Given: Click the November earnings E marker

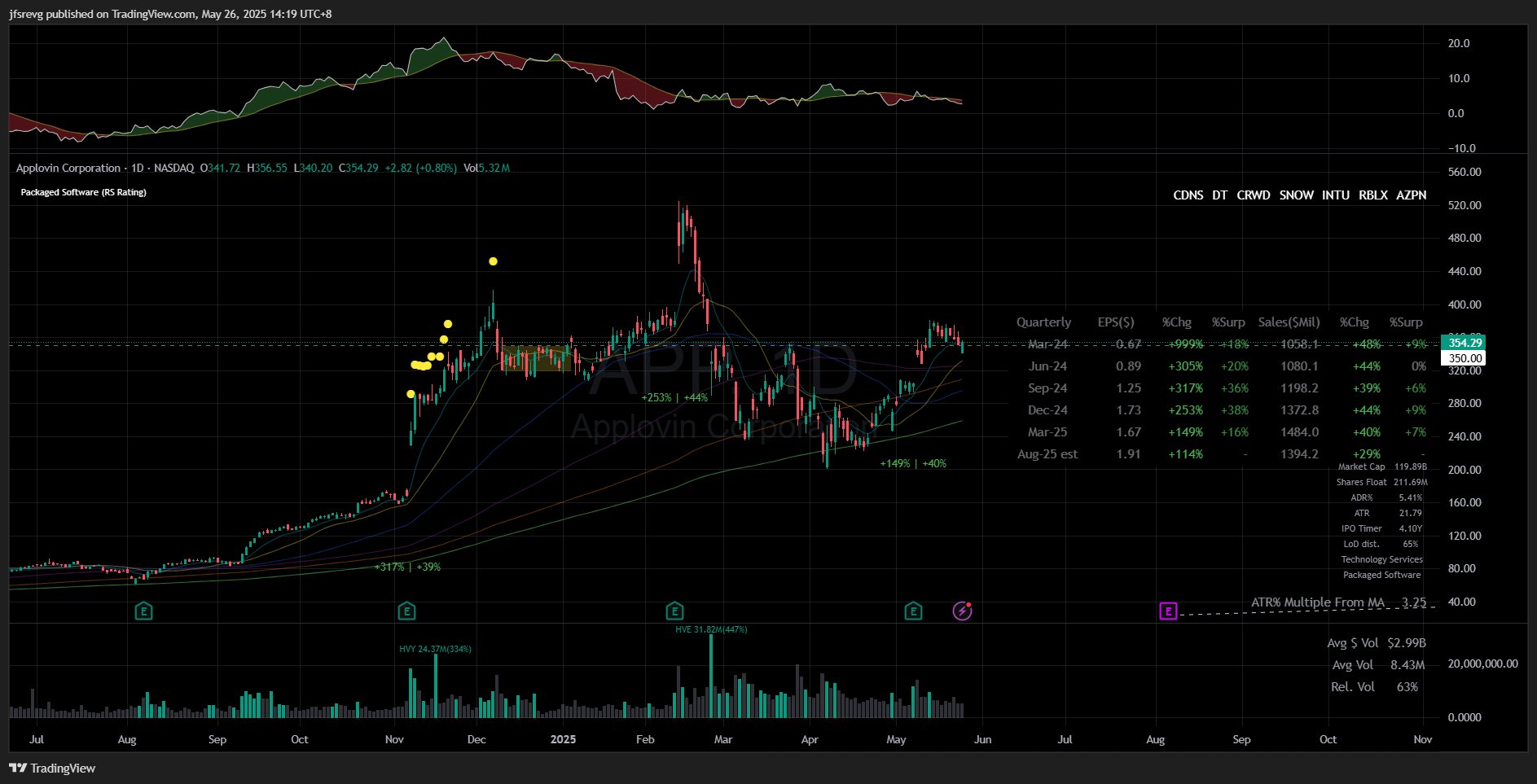Looking at the screenshot, I should [x=406, y=611].
